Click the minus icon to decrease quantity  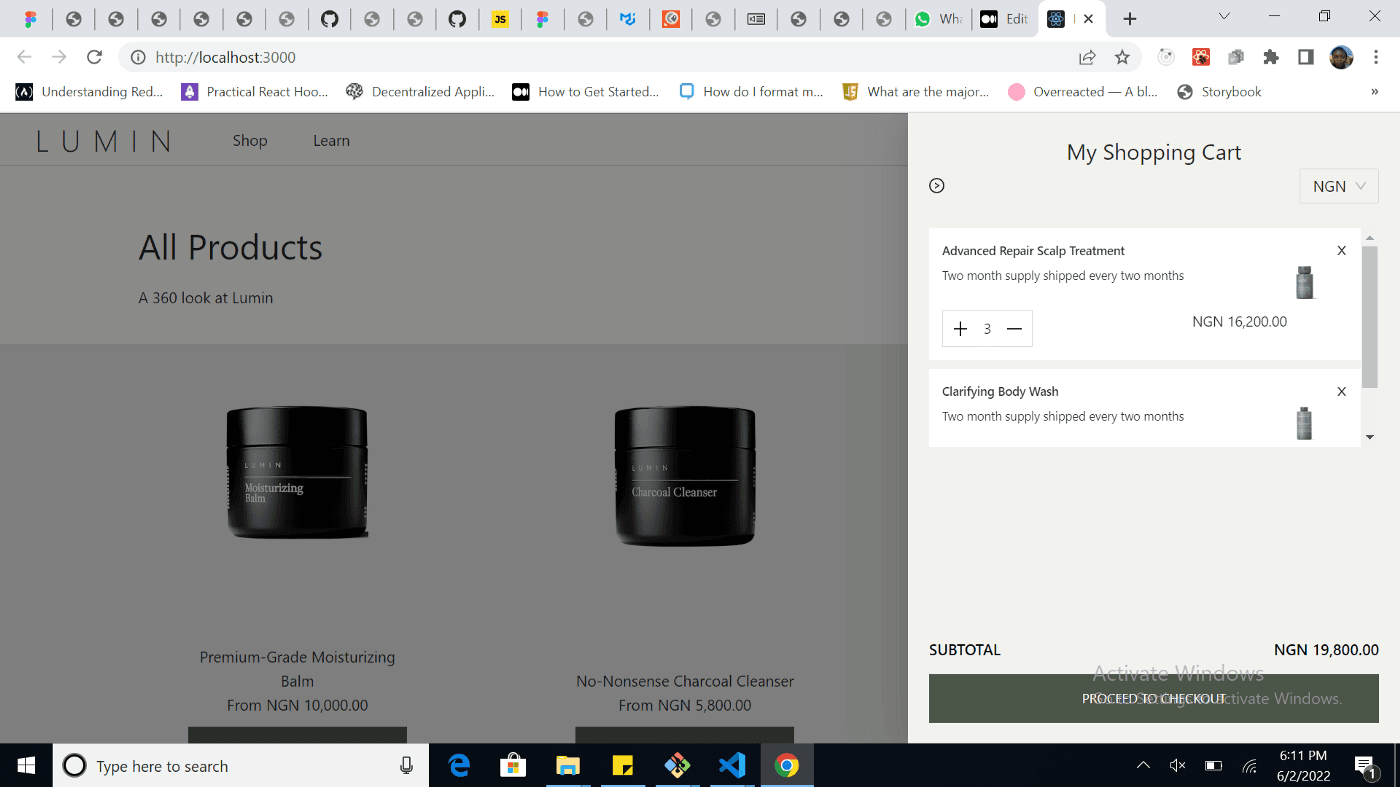click(x=1014, y=329)
